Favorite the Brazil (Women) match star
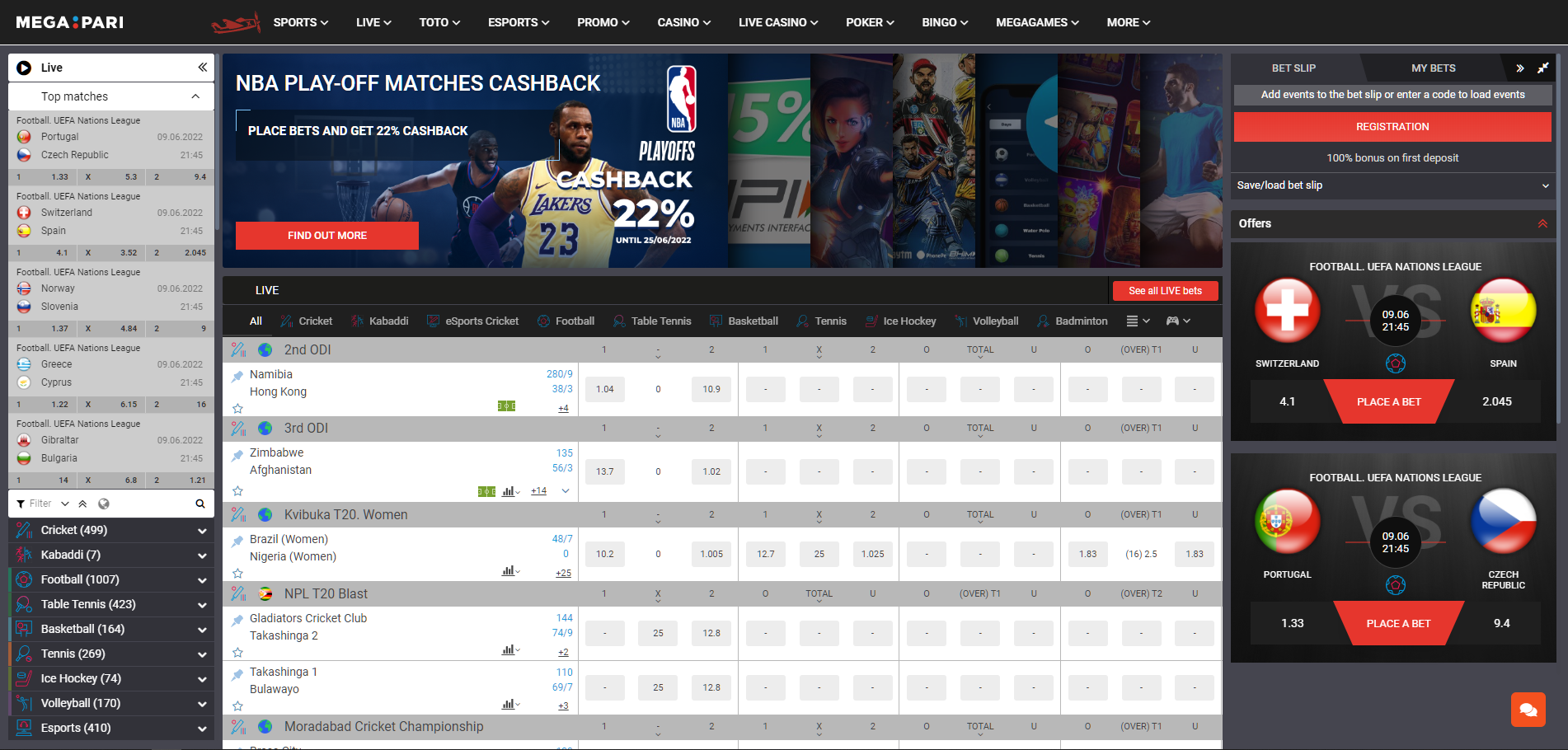This screenshot has height=750, width=1568. pyautogui.click(x=237, y=573)
